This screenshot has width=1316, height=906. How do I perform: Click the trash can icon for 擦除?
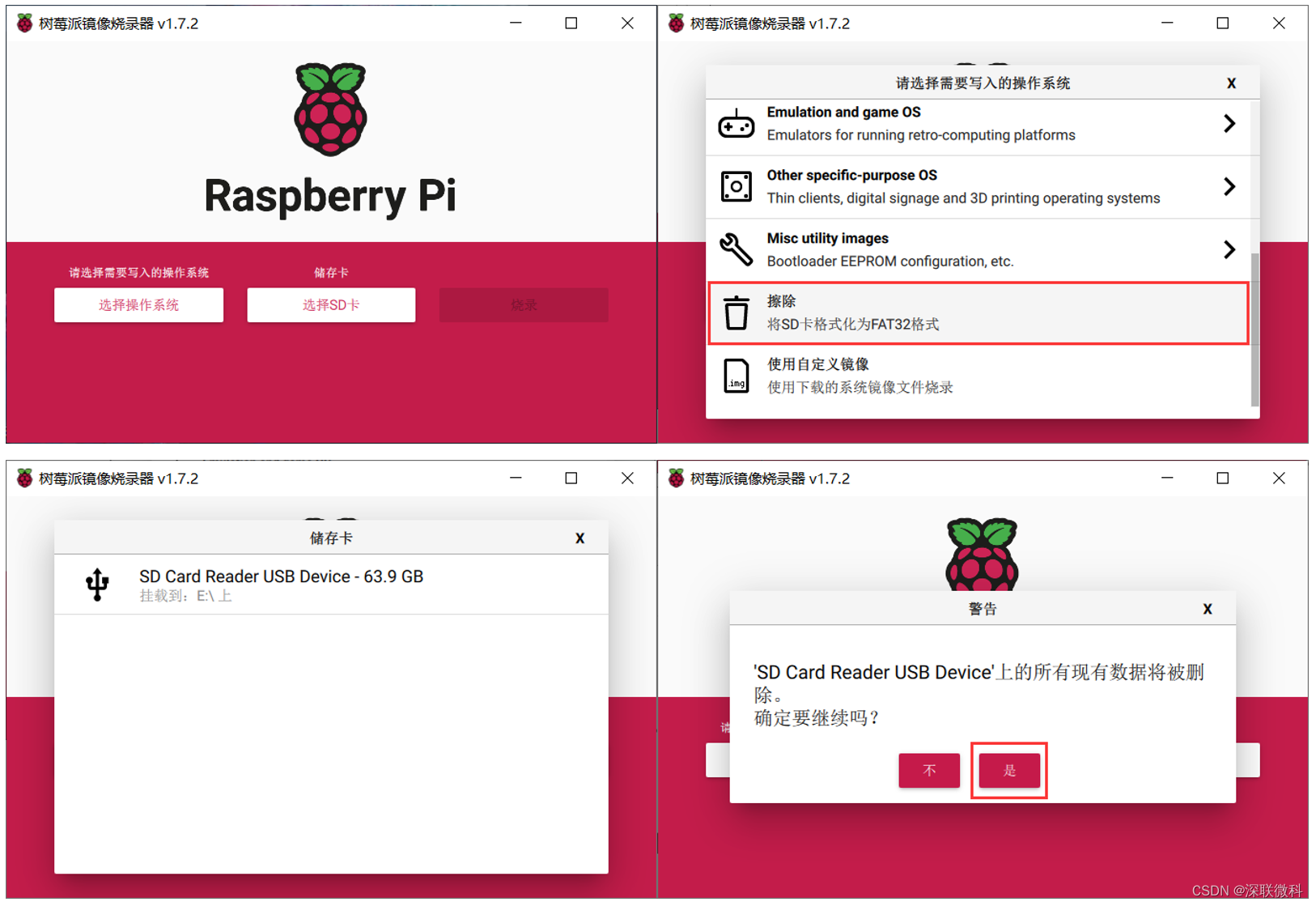click(737, 313)
